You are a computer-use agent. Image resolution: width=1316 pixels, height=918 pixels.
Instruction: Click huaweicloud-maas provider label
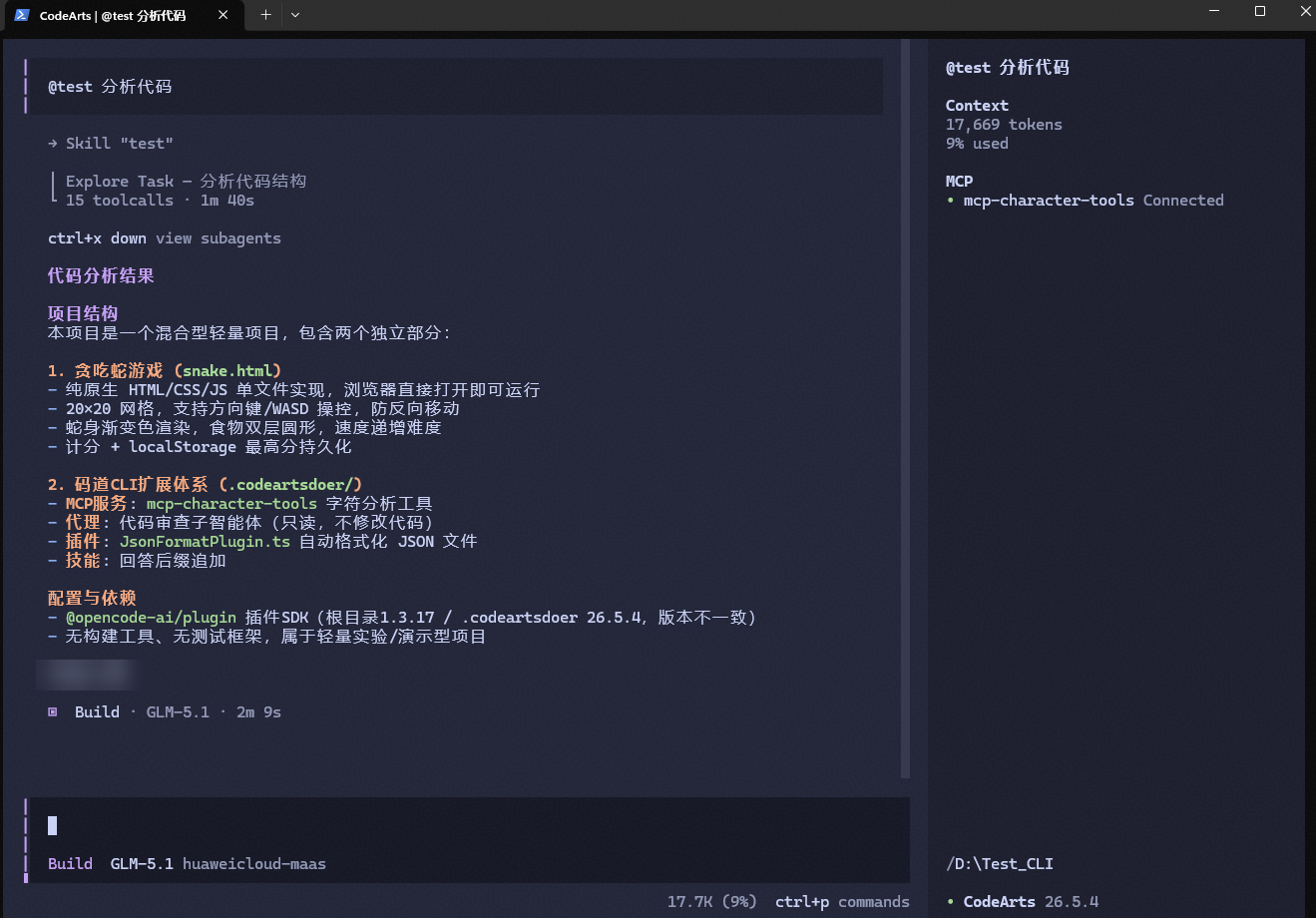click(x=254, y=864)
